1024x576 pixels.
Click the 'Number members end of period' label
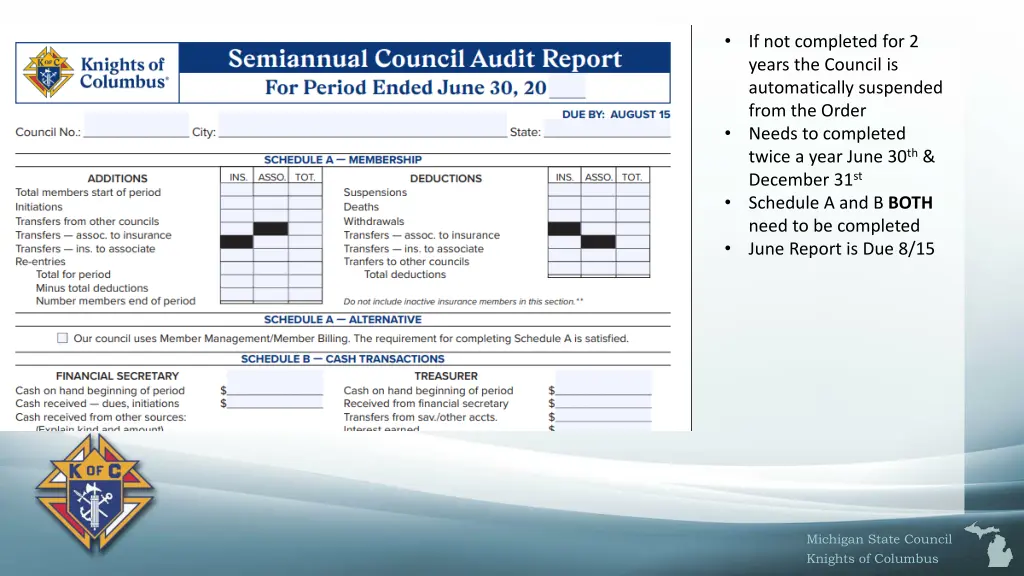(x=116, y=301)
